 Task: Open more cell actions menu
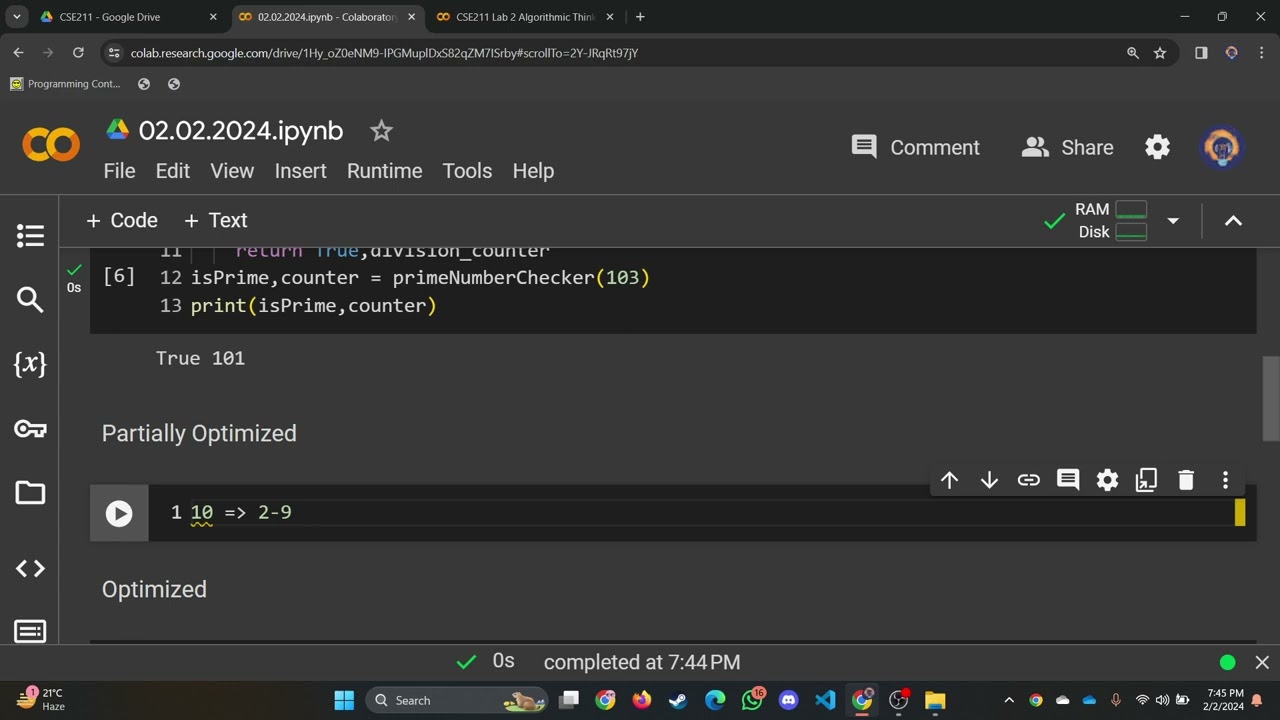(1225, 480)
